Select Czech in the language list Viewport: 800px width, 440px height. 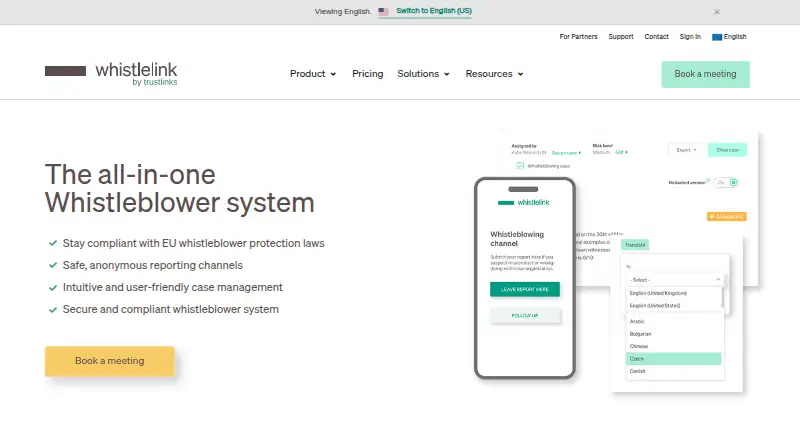tap(673, 359)
